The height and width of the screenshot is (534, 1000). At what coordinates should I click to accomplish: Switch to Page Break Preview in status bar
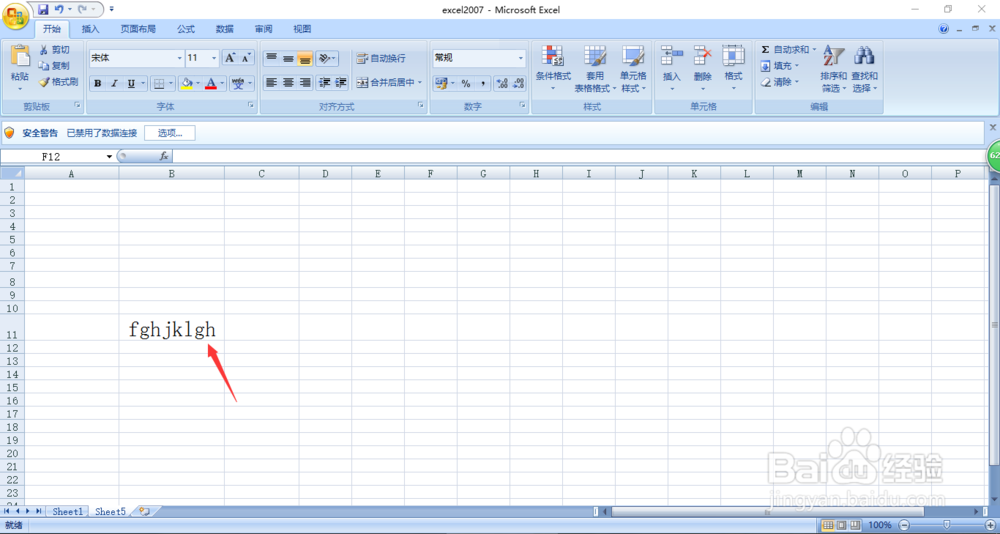pyautogui.click(x=856, y=525)
